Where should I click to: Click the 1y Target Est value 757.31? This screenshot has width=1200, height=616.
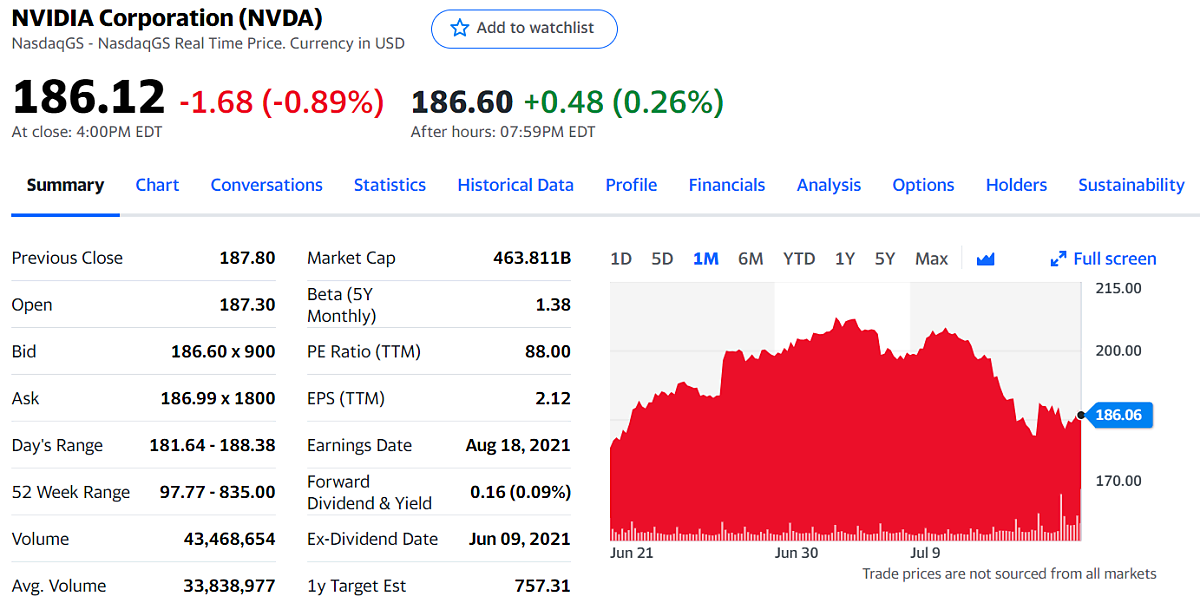point(542,586)
